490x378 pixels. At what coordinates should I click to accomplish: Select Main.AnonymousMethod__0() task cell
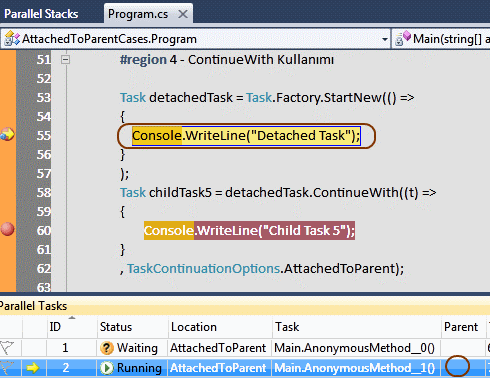[x=355, y=348]
